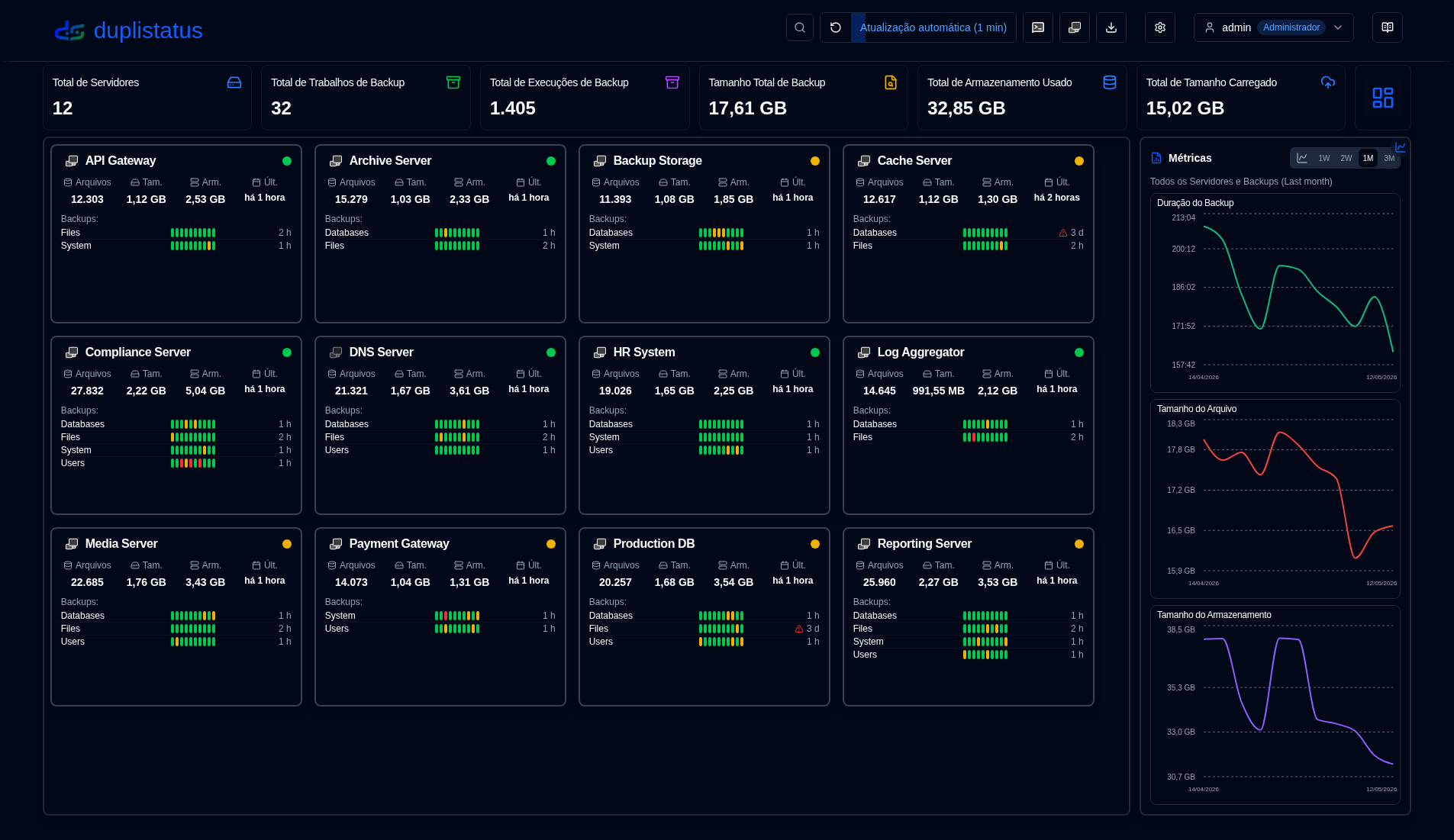
Task: Click the Tamanho do Arquivo chart
Action: coord(1275,499)
